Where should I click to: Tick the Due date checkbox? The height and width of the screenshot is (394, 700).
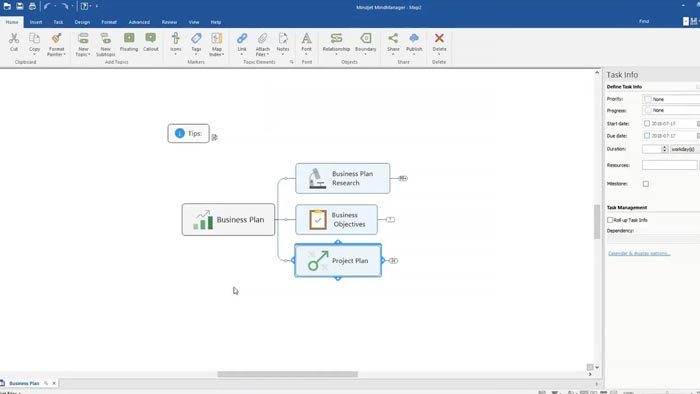(x=647, y=135)
